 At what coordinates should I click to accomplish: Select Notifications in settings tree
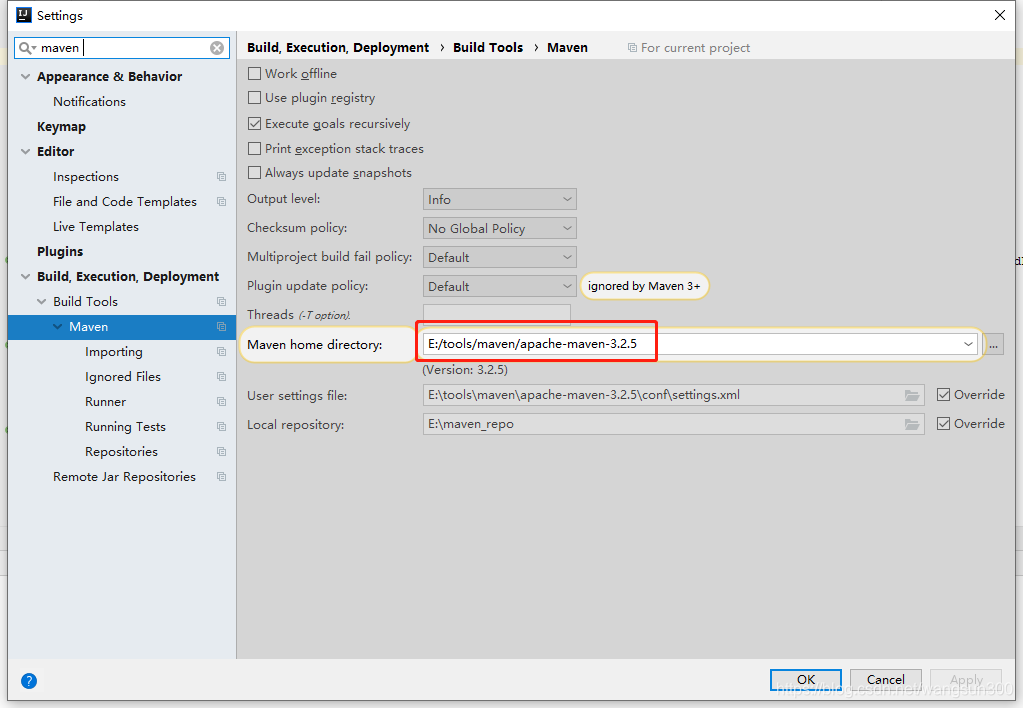coord(89,102)
